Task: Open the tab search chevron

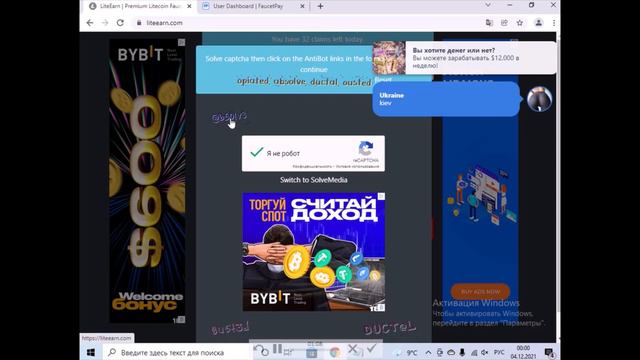Action: (x=488, y=5)
